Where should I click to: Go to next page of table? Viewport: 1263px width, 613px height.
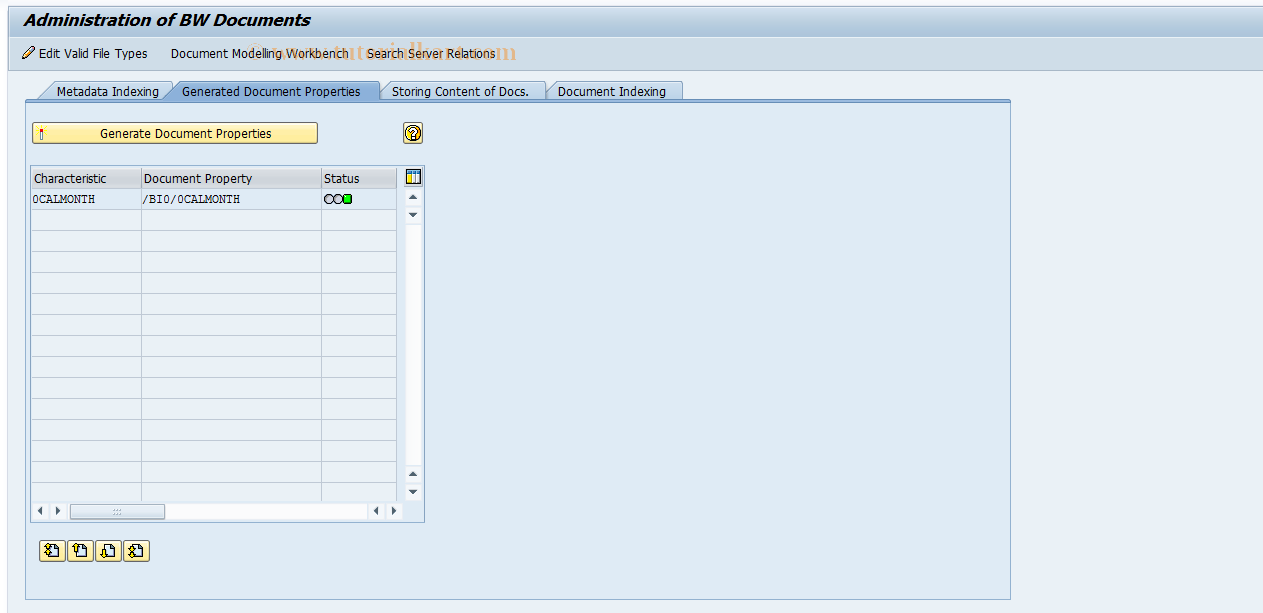point(108,550)
